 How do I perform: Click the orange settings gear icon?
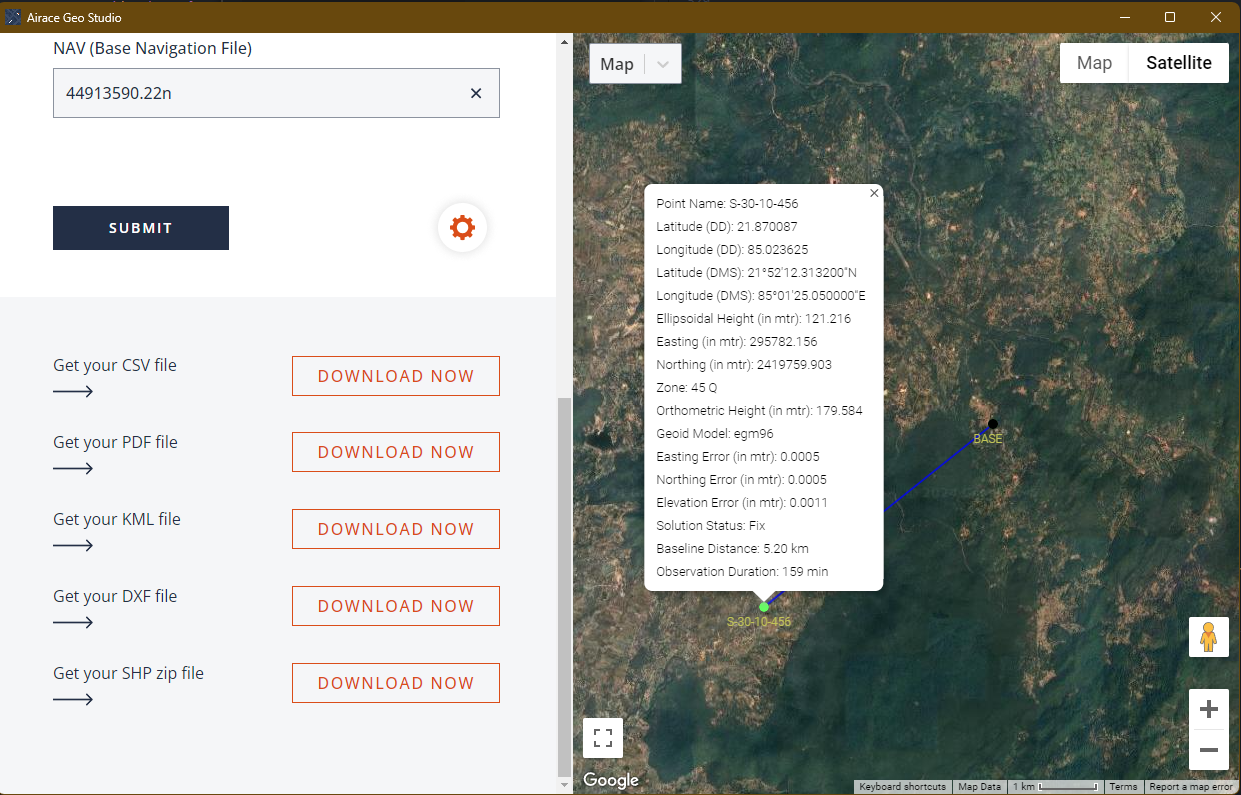coord(462,228)
